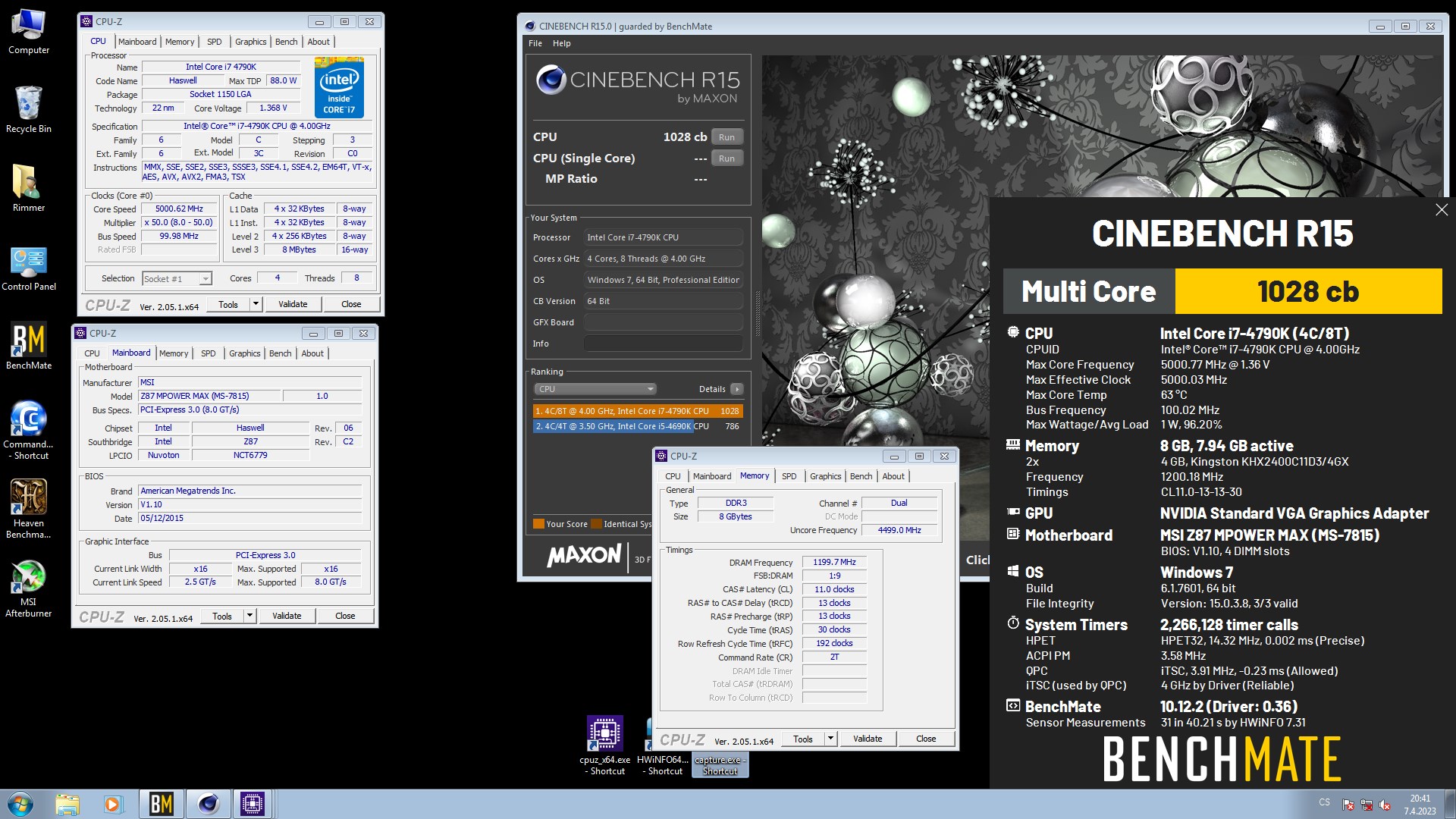Open the Computer desktop icon
Screen dimensions: 1456x819
click(29, 32)
